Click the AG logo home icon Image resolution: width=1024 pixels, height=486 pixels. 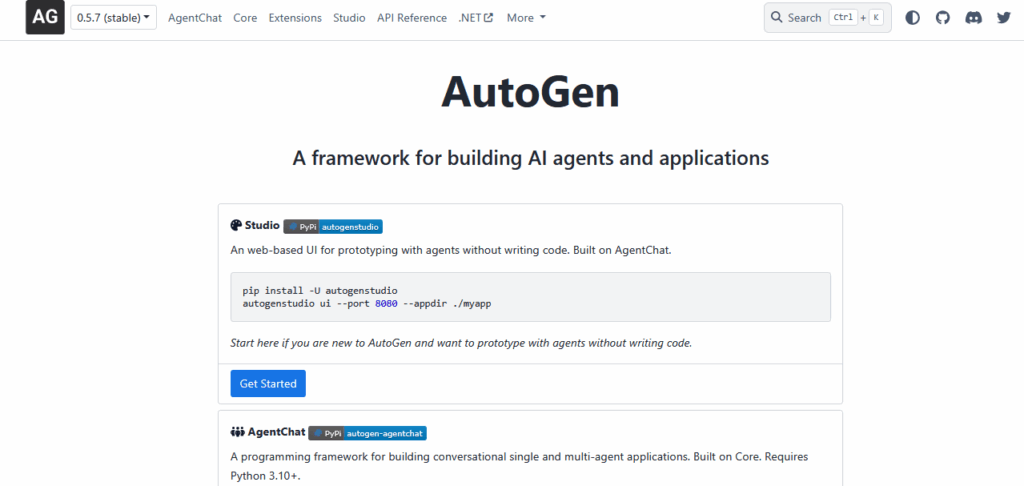[x=45, y=18]
